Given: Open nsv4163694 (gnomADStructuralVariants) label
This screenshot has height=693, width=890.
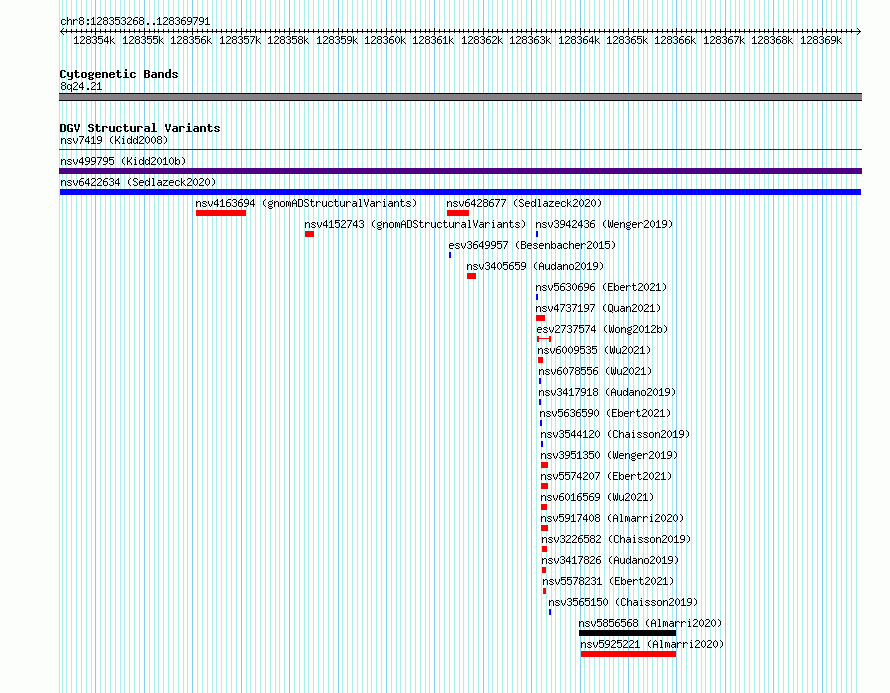Looking at the screenshot, I should 306,203.
